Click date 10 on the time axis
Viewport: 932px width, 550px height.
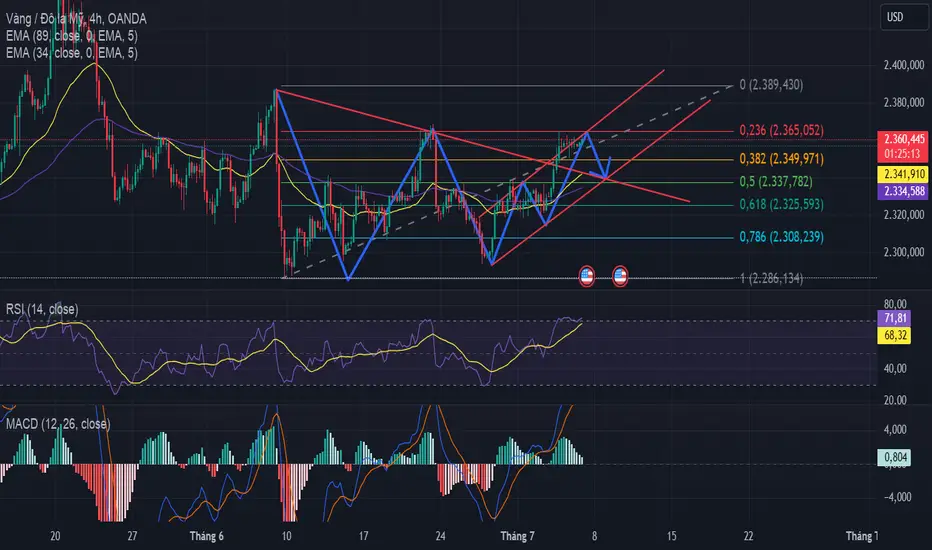[286, 536]
